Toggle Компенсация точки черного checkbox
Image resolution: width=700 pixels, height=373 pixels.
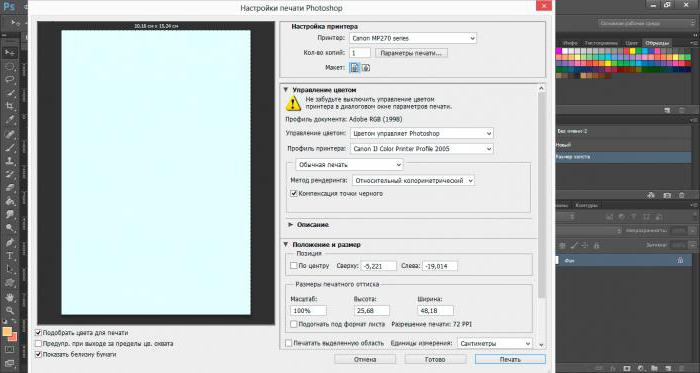tap(294, 194)
